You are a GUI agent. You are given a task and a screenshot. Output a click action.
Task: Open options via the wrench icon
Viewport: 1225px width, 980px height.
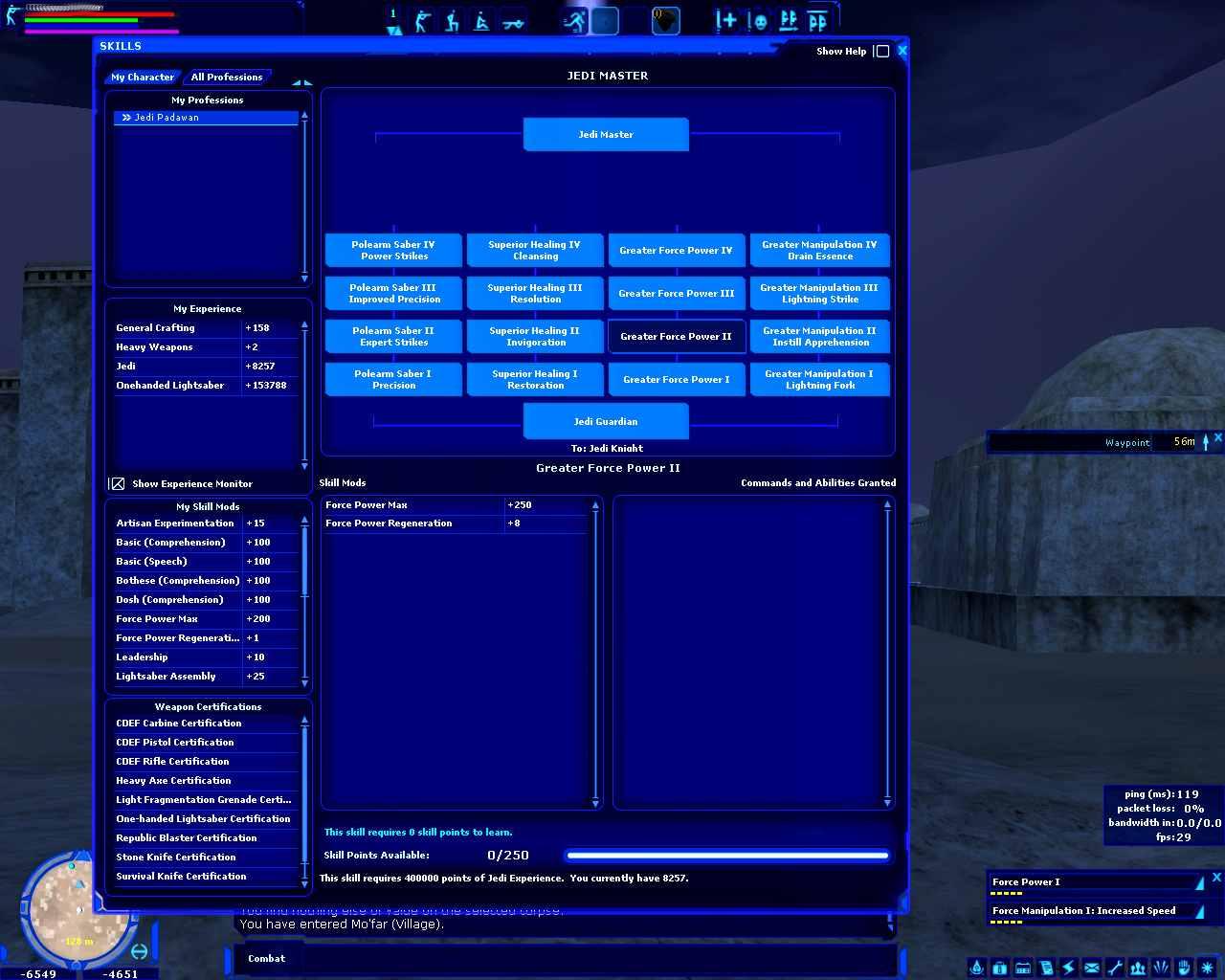(1114, 968)
